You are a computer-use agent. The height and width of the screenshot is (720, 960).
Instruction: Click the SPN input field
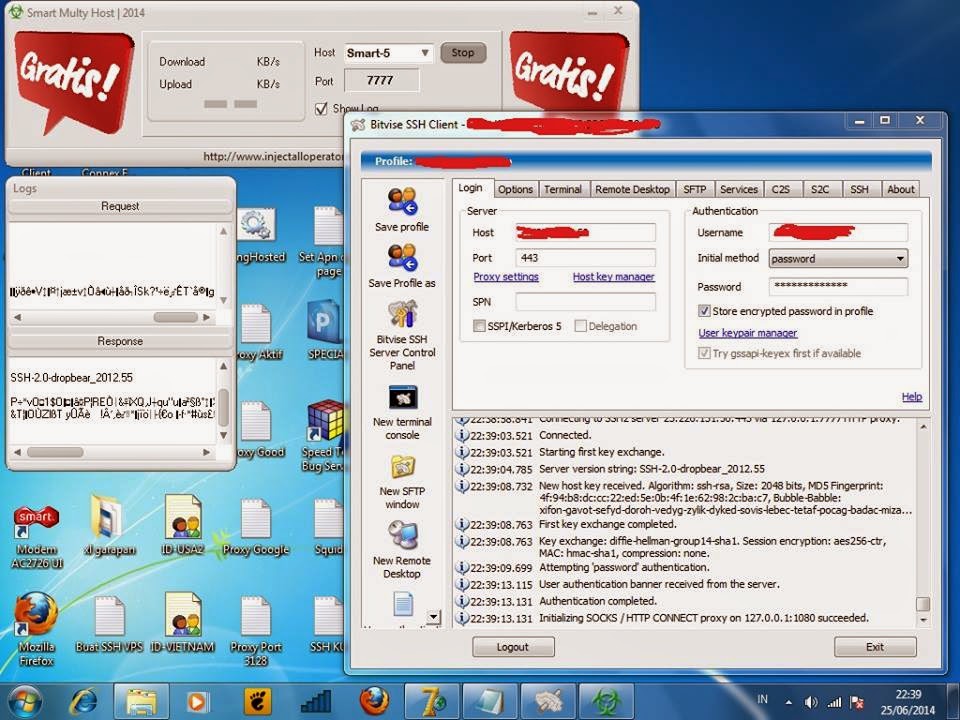[x=585, y=302]
